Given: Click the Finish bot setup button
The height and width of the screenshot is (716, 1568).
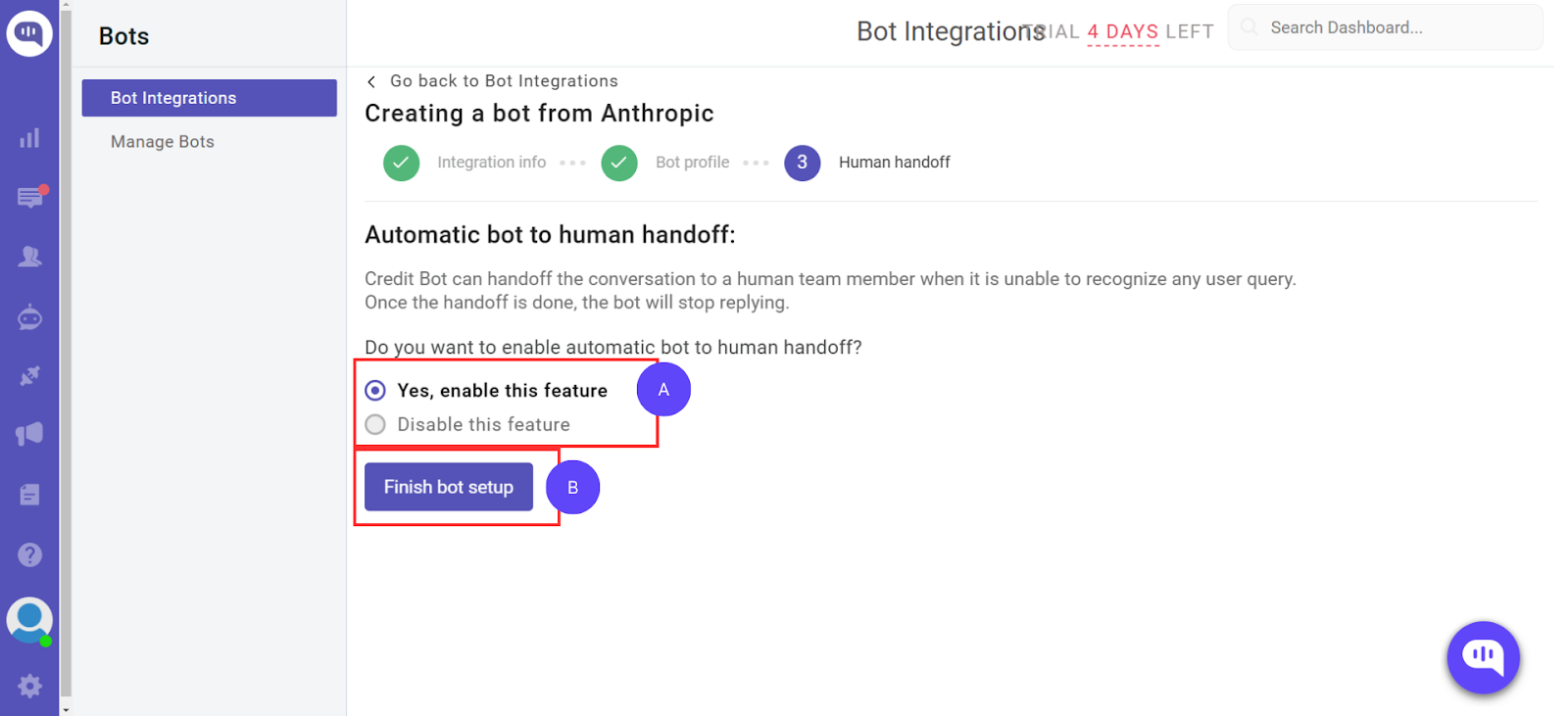Looking at the screenshot, I should pos(449,487).
